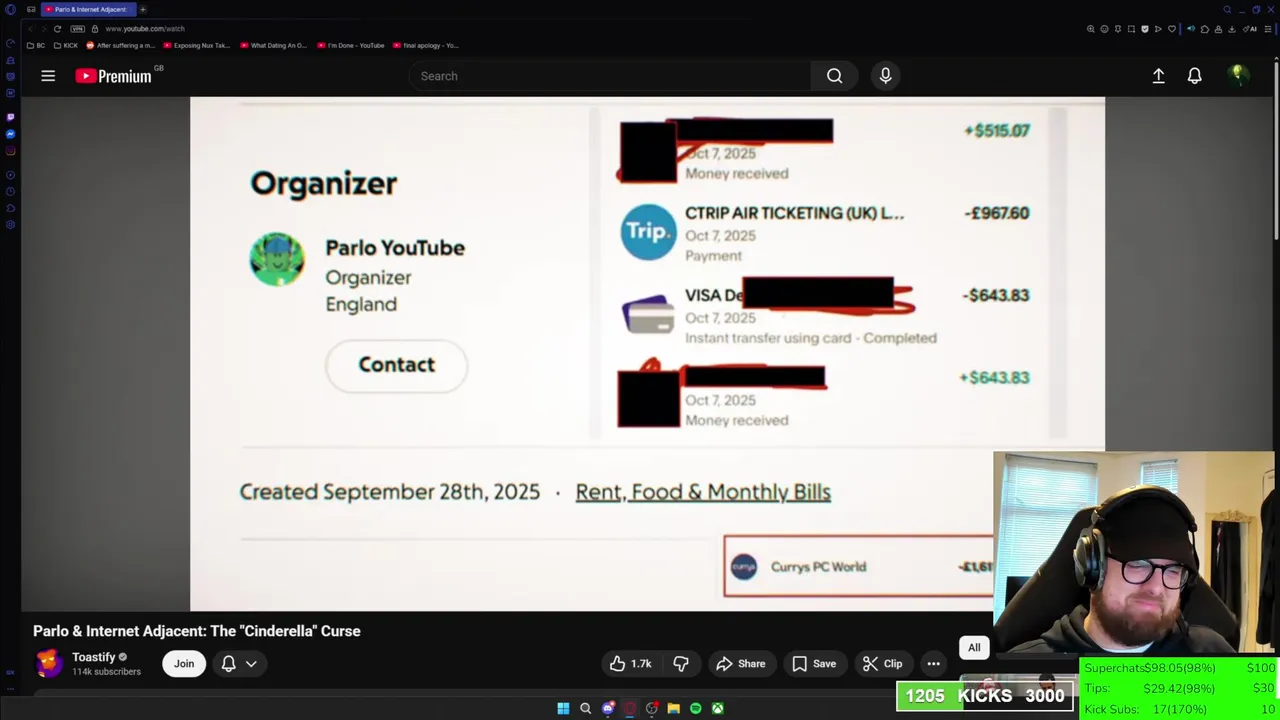Open YouTube notifications bell
The width and height of the screenshot is (1280, 720).
click(1194, 76)
